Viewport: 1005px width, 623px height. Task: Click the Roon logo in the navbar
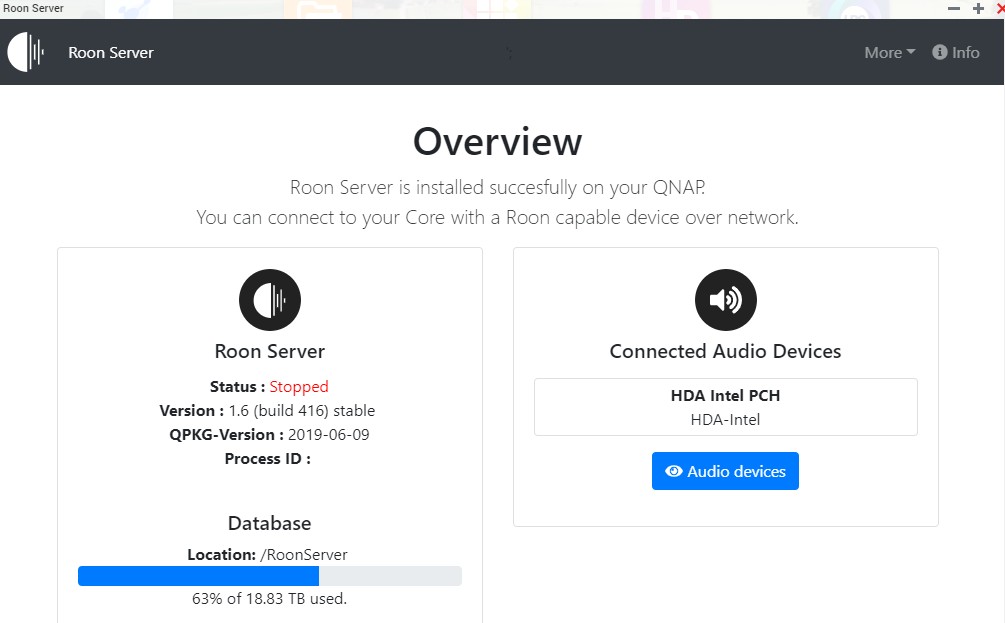[26, 52]
